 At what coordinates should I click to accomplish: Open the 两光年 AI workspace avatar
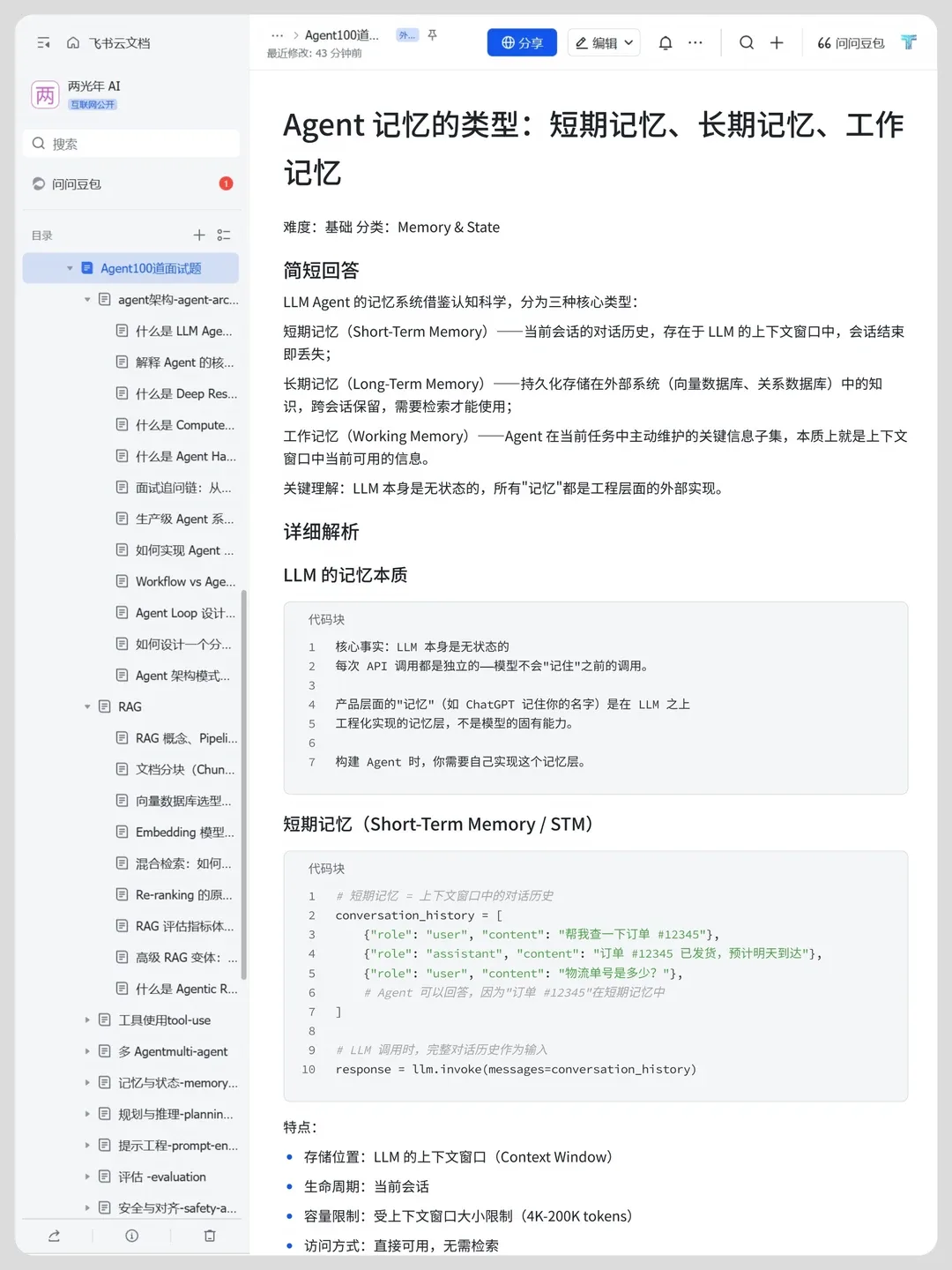(45, 95)
